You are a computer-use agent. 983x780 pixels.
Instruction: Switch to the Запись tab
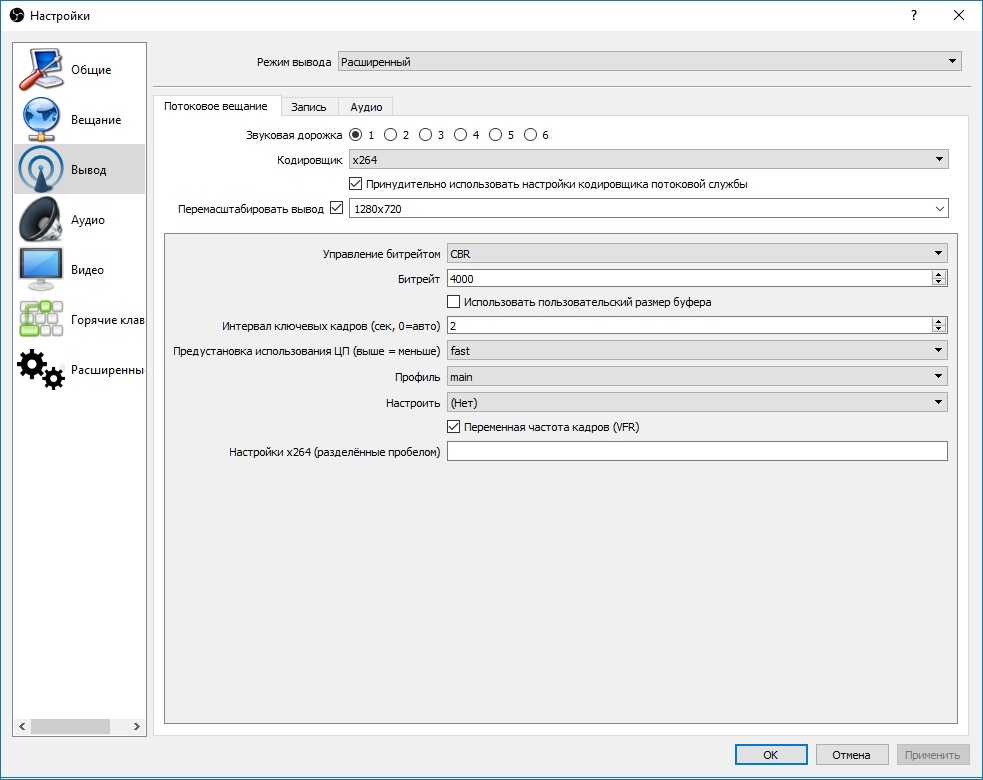[309, 107]
